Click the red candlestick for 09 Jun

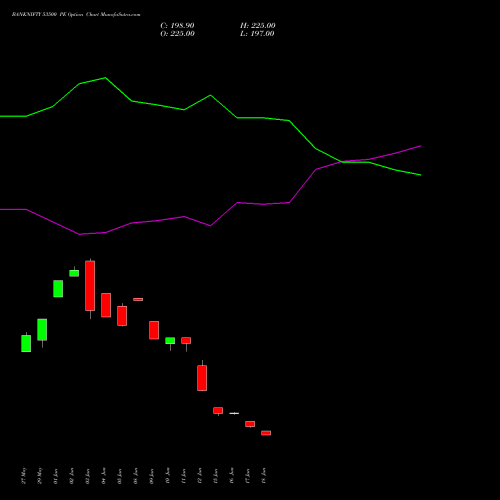(154, 330)
